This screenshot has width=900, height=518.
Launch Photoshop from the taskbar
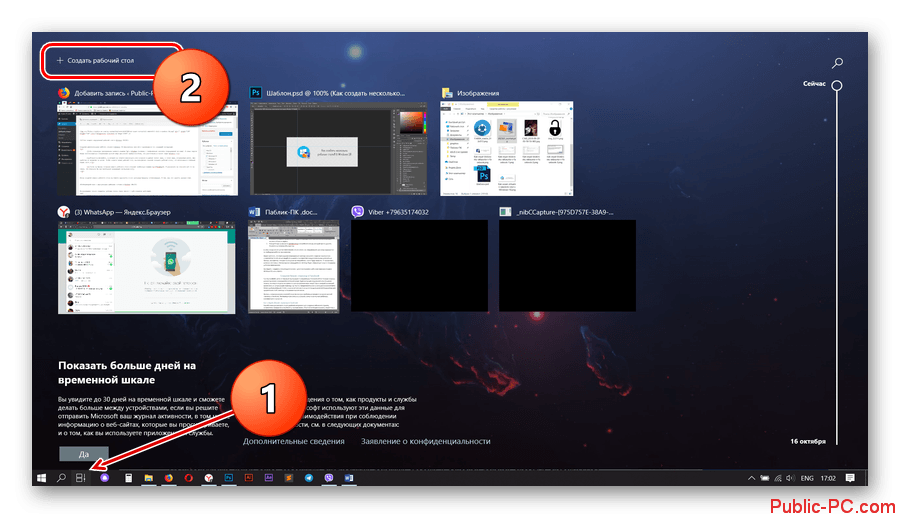pos(227,478)
